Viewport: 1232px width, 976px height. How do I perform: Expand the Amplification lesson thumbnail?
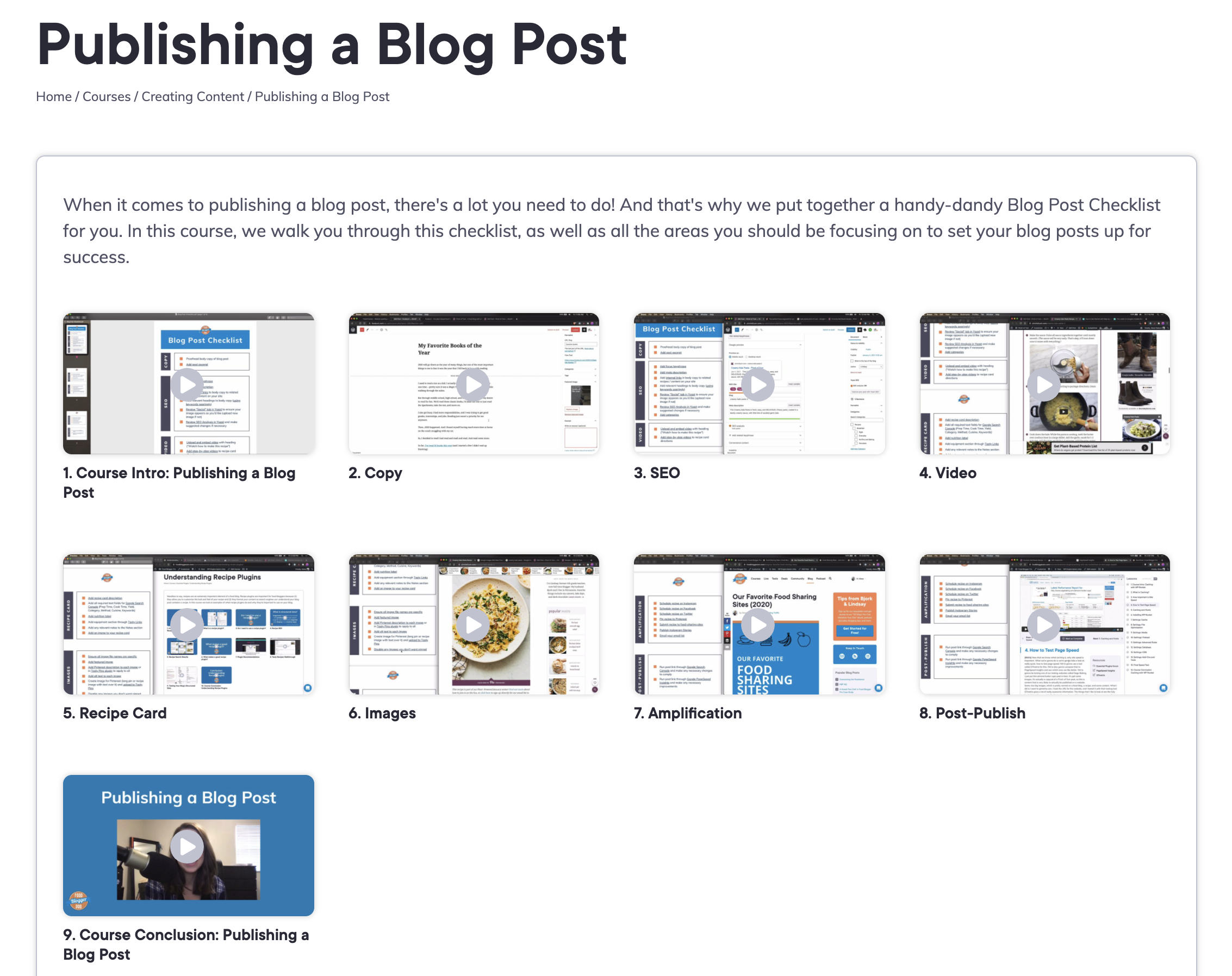[x=759, y=624]
